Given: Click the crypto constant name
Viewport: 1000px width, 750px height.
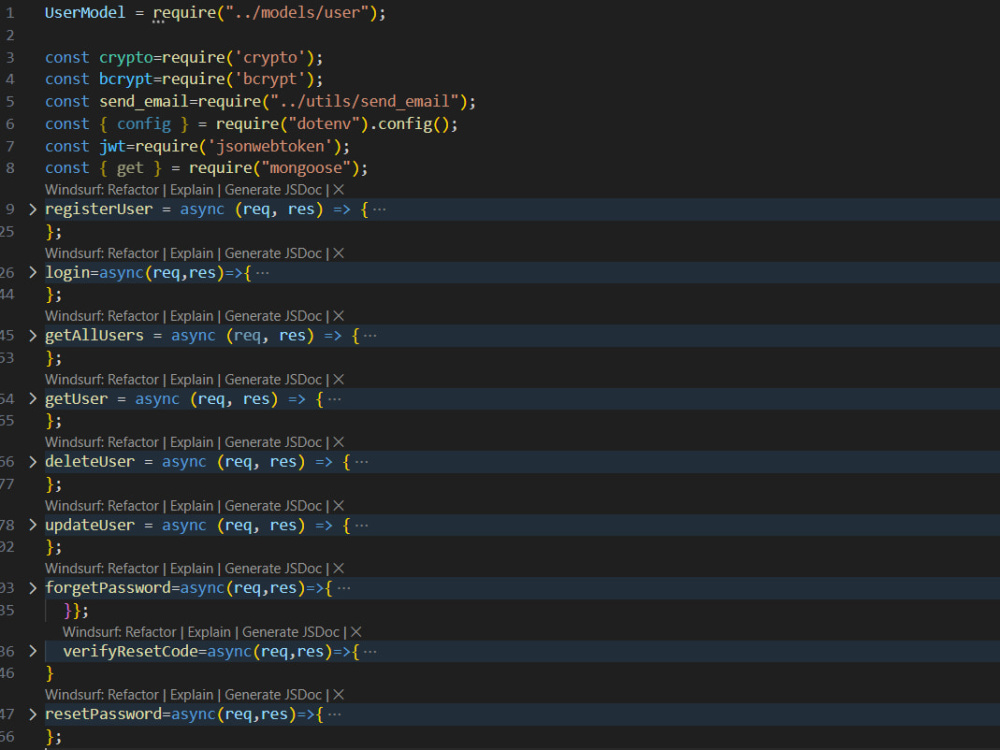Looking at the screenshot, I should [126, 57].
